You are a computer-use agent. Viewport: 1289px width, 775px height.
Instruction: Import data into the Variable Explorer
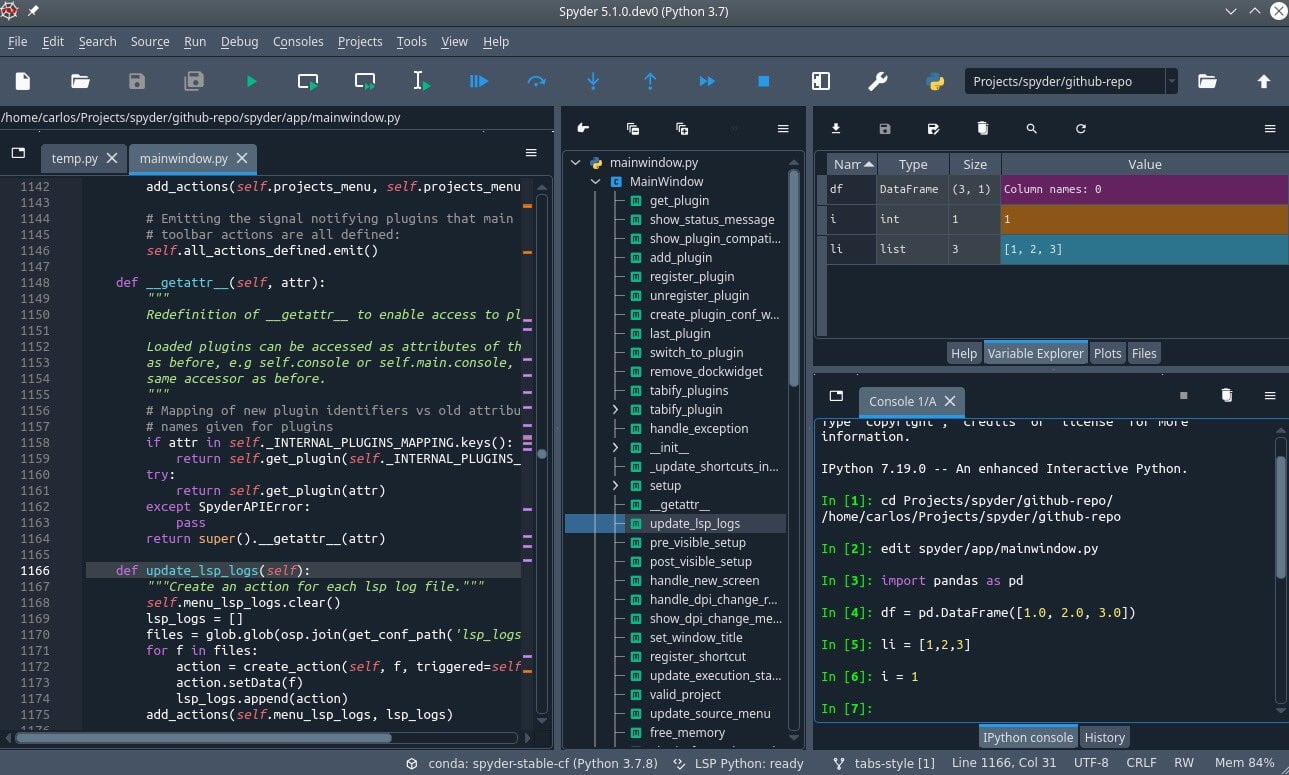pos(836,128)
